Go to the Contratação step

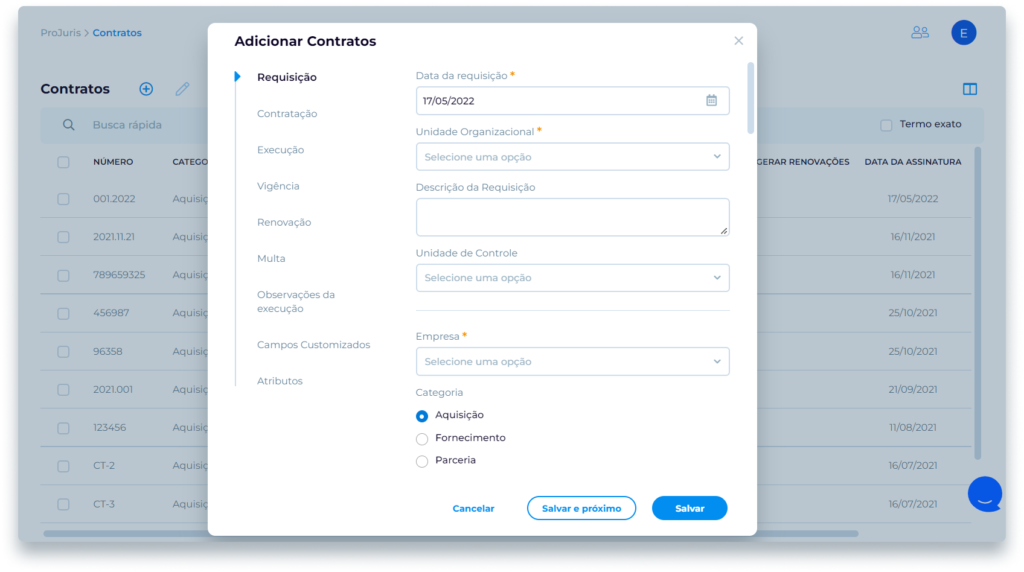click(287, 114)
